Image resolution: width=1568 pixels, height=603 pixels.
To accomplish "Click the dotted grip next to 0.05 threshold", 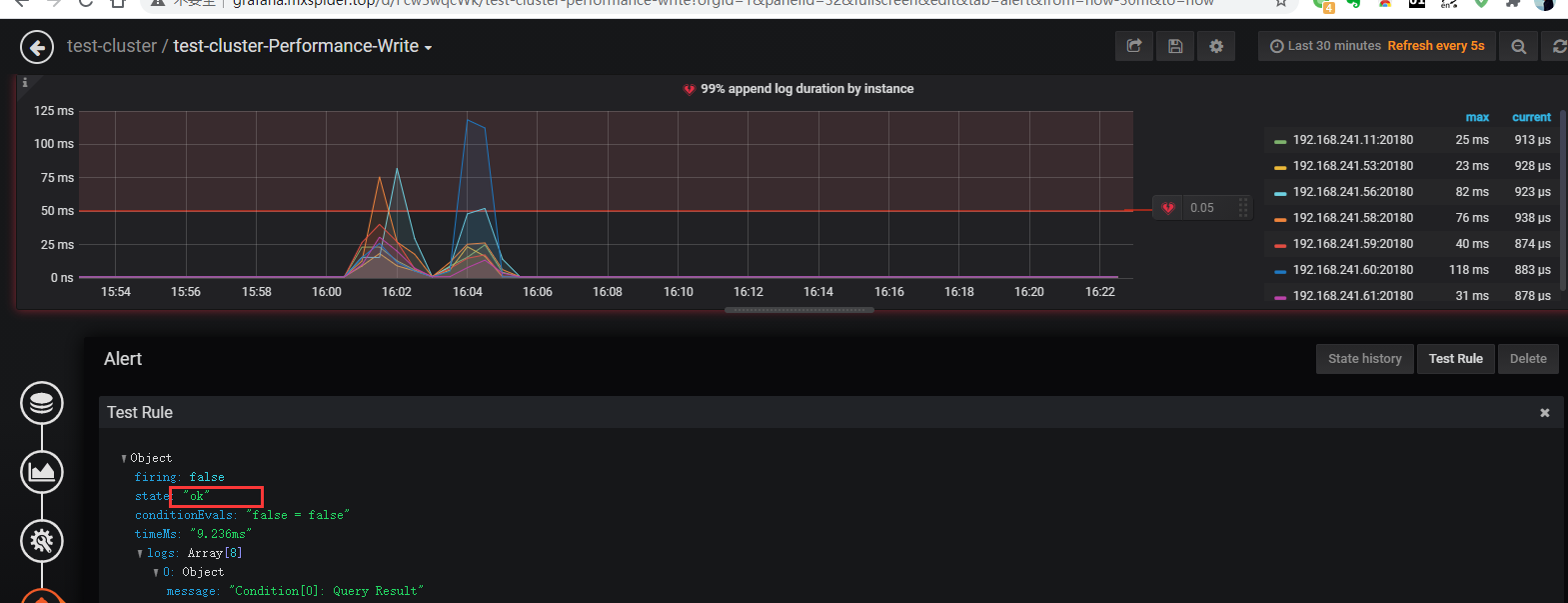I will pos(1243,208).
